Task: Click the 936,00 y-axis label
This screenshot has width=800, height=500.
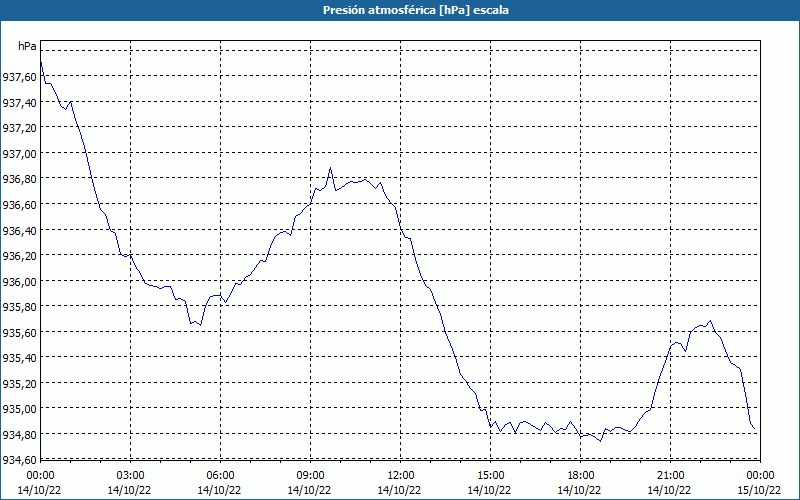Action: (19, 281)
